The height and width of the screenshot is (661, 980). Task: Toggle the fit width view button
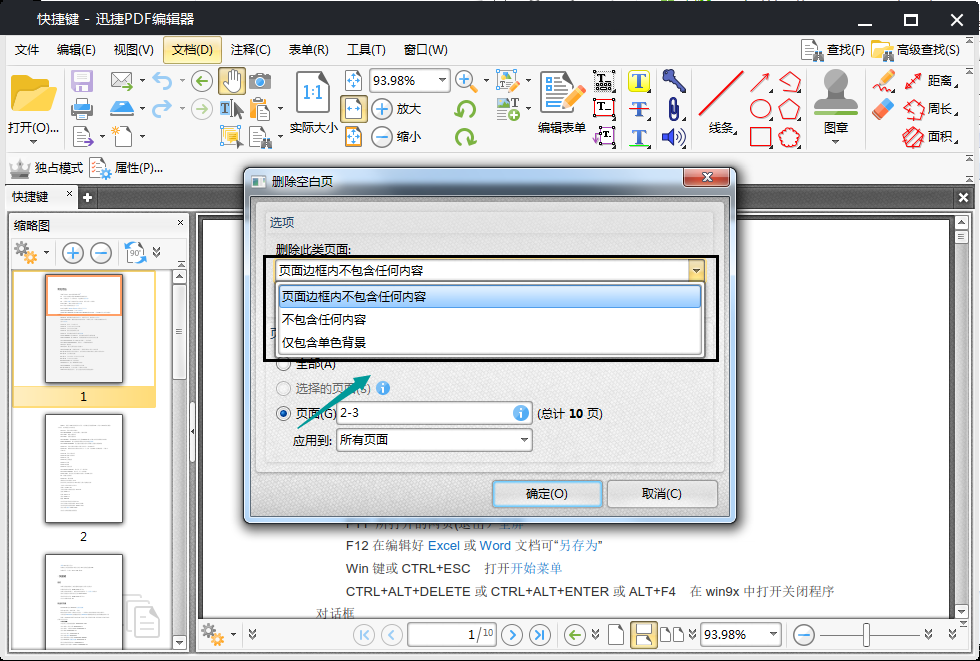click(x=354, y=109)
